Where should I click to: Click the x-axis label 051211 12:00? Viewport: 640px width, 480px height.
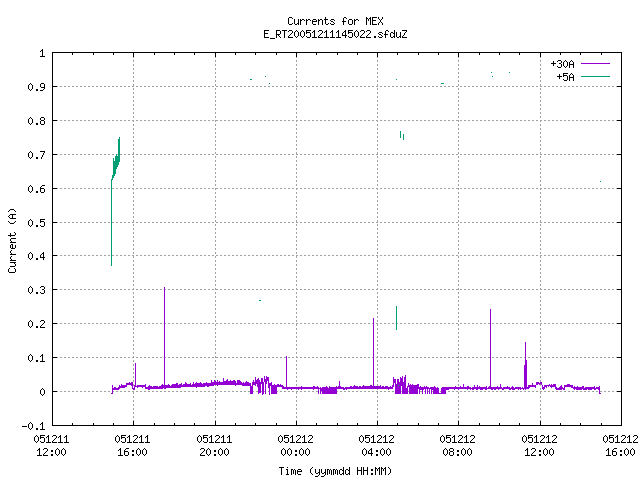point(51,446)
